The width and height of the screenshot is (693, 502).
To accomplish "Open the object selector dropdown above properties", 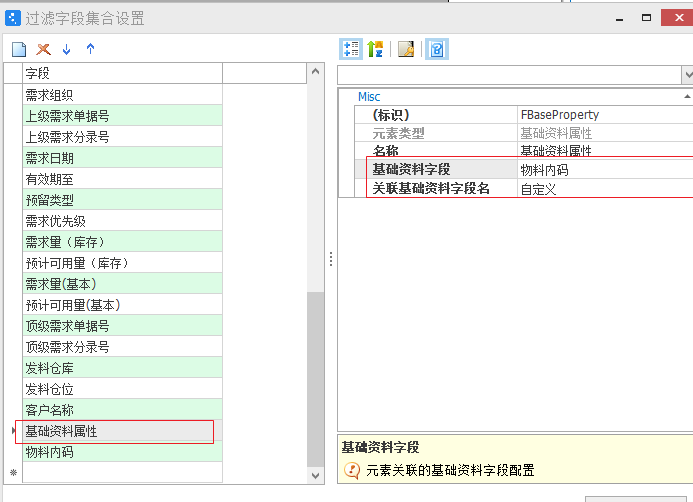I will [687, 75].
